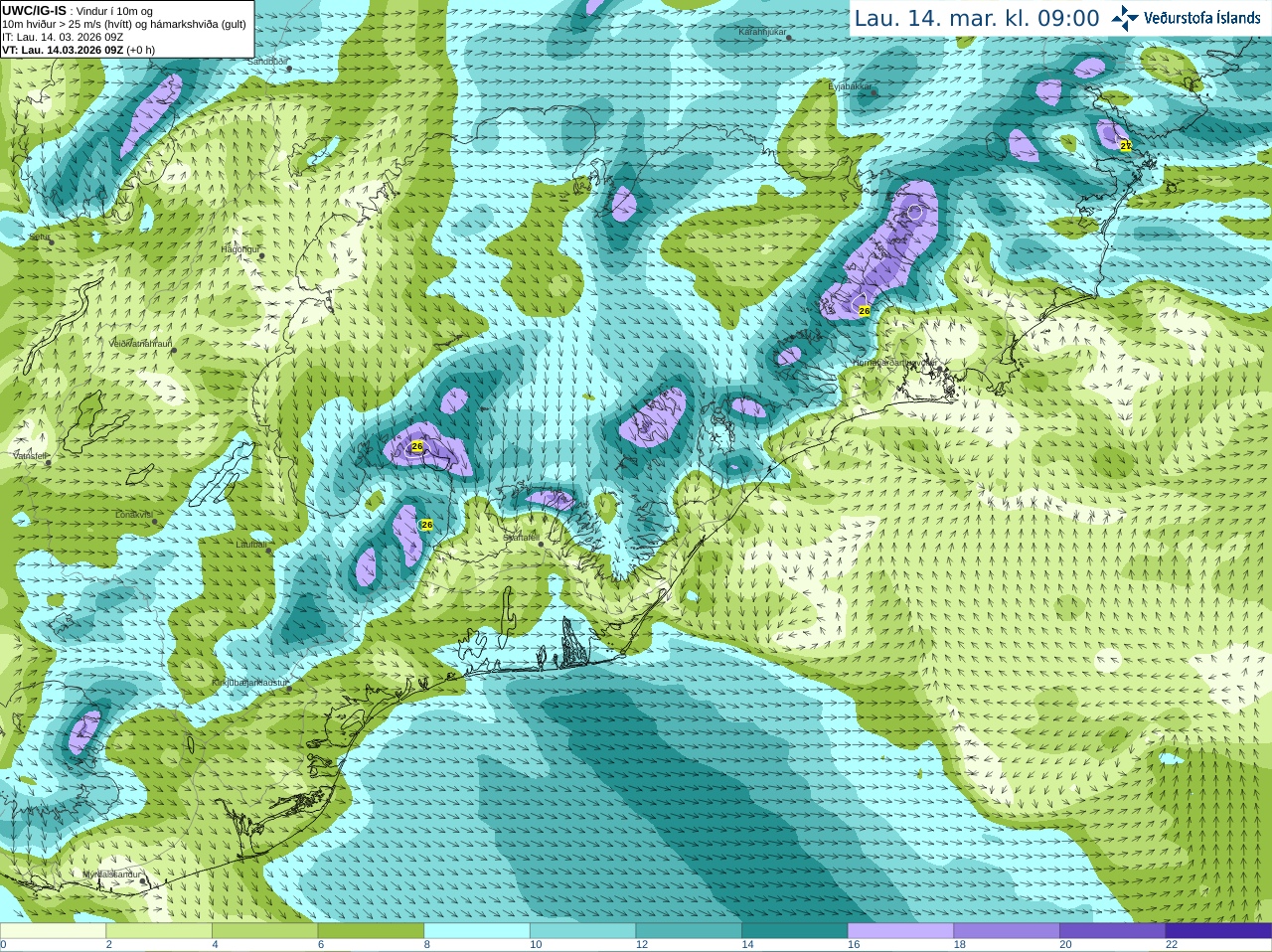This screenshot has height=952, width=1272.
Task: Click the 2–4 m/s legend swatch
Action: click(159, 931)
